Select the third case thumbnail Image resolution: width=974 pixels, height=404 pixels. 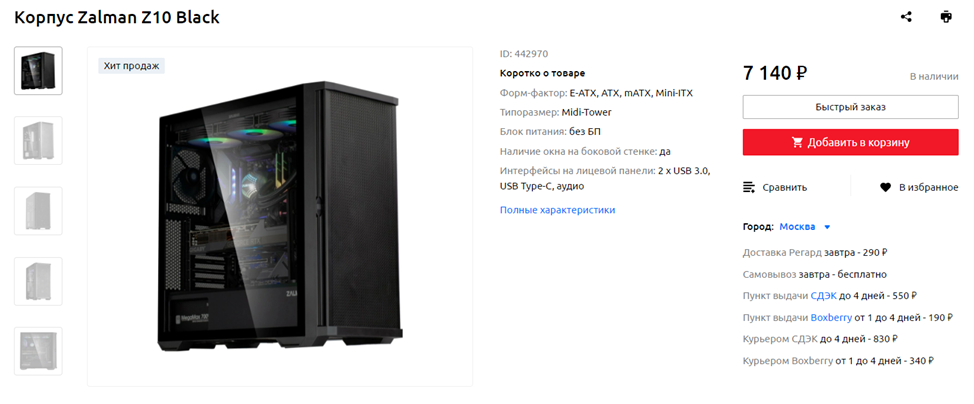39,211
